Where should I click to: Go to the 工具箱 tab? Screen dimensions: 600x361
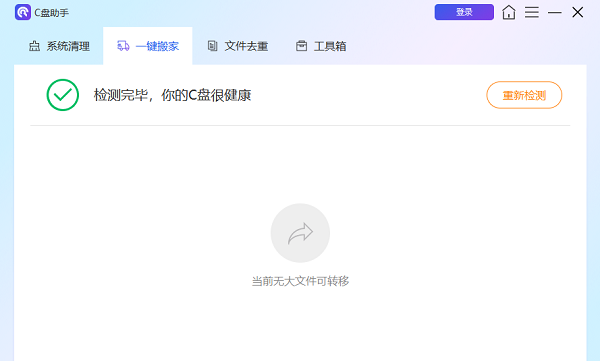(321, 46)
